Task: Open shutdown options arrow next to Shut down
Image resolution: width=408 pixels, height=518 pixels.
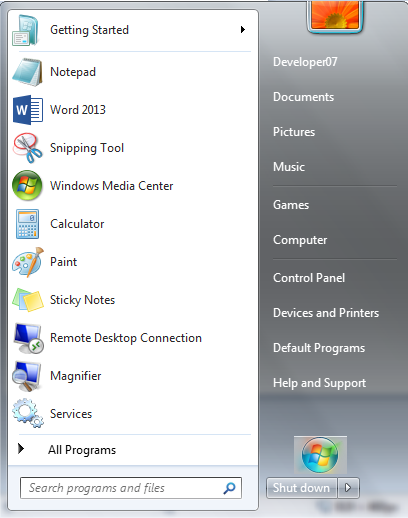Action: 348,488
